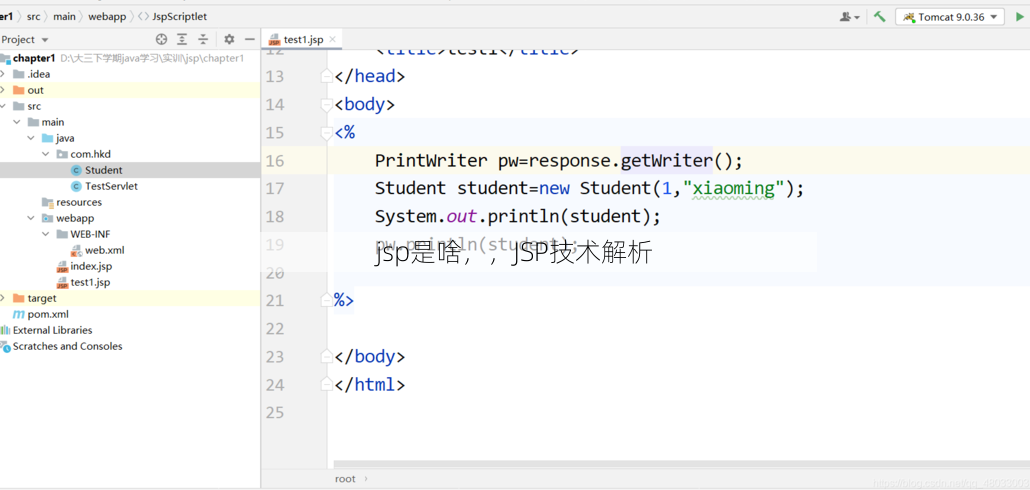Image resolution: width=1030 pixels, height=490 pixels.
Task: Click the locate/select opened file target icon
Action: pyautogui.click(x=161, y=39)
